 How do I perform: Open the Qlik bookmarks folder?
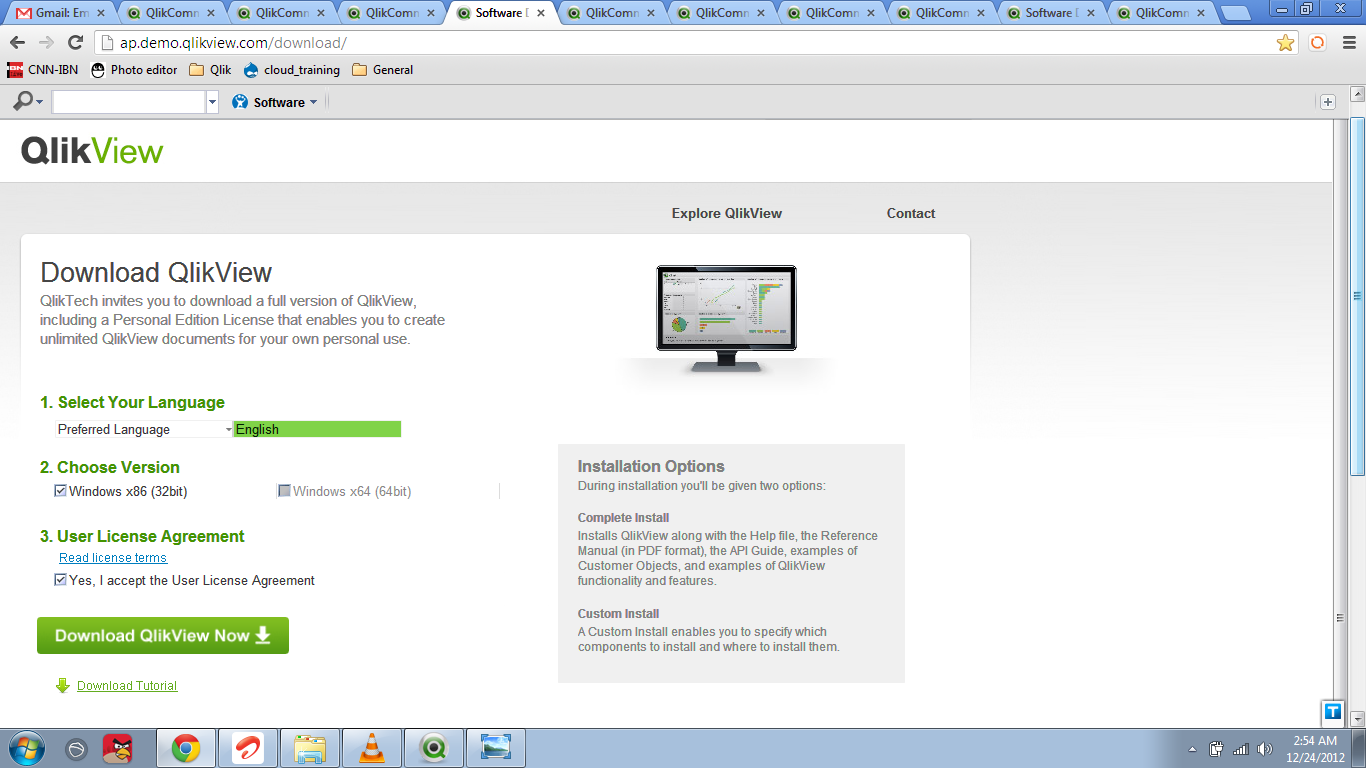pos(210,70)
